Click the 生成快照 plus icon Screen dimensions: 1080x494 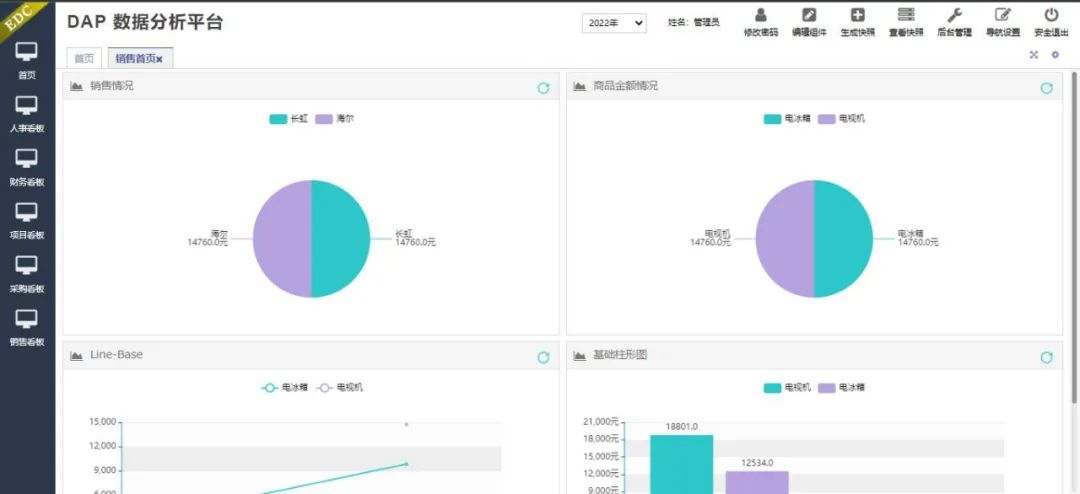(858, 14)
